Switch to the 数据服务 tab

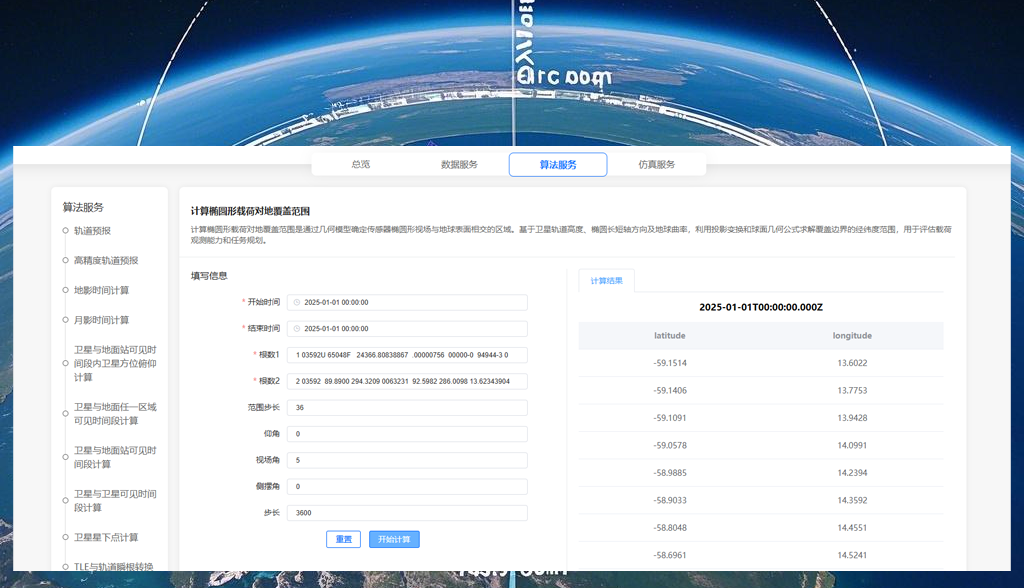(x=459, y=164)
